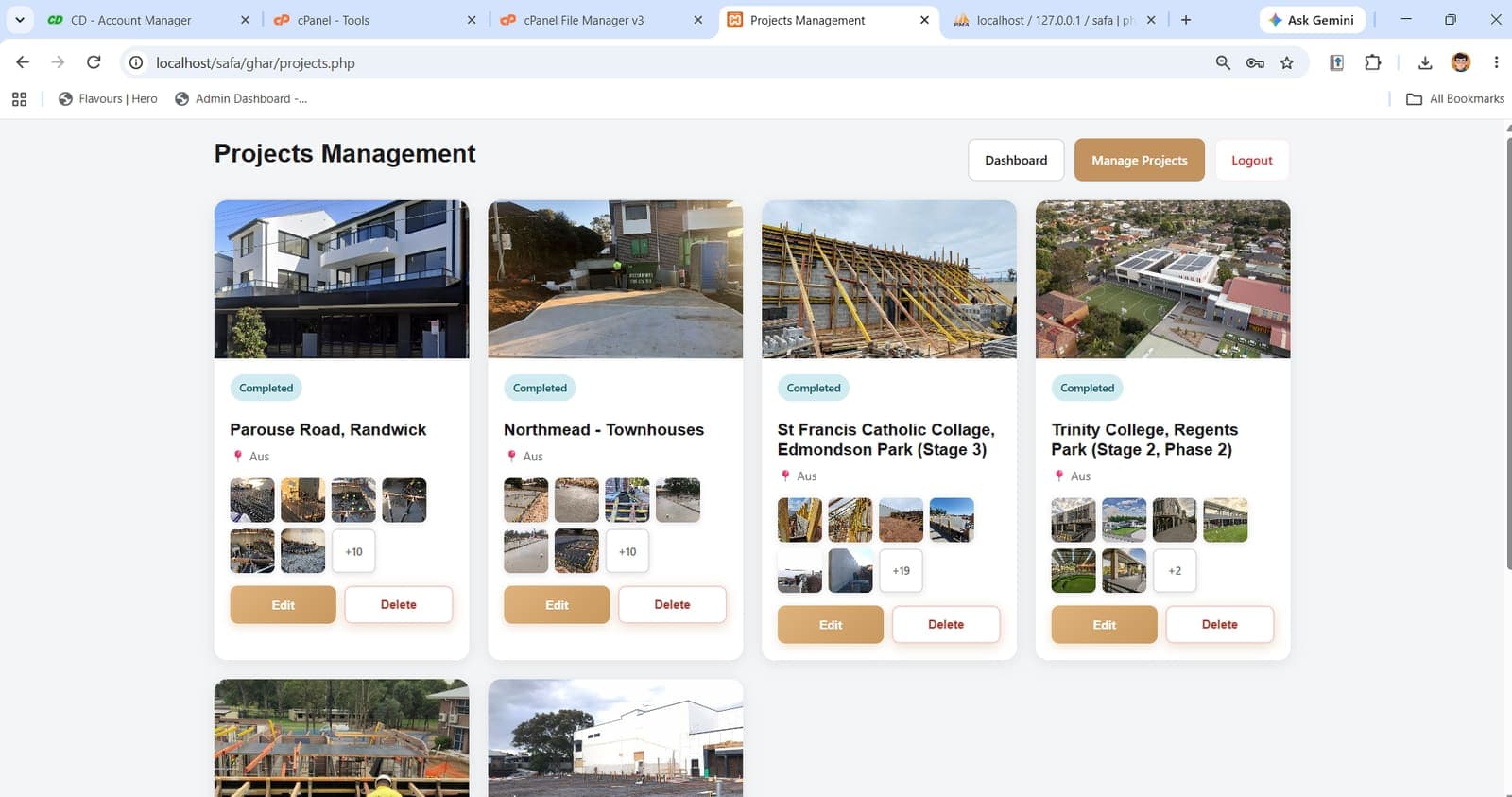The height and width of the screenshot is (797, 1512).
Task: Delete the Trinity College, Regents Park project
Action: coord(1220,625)
